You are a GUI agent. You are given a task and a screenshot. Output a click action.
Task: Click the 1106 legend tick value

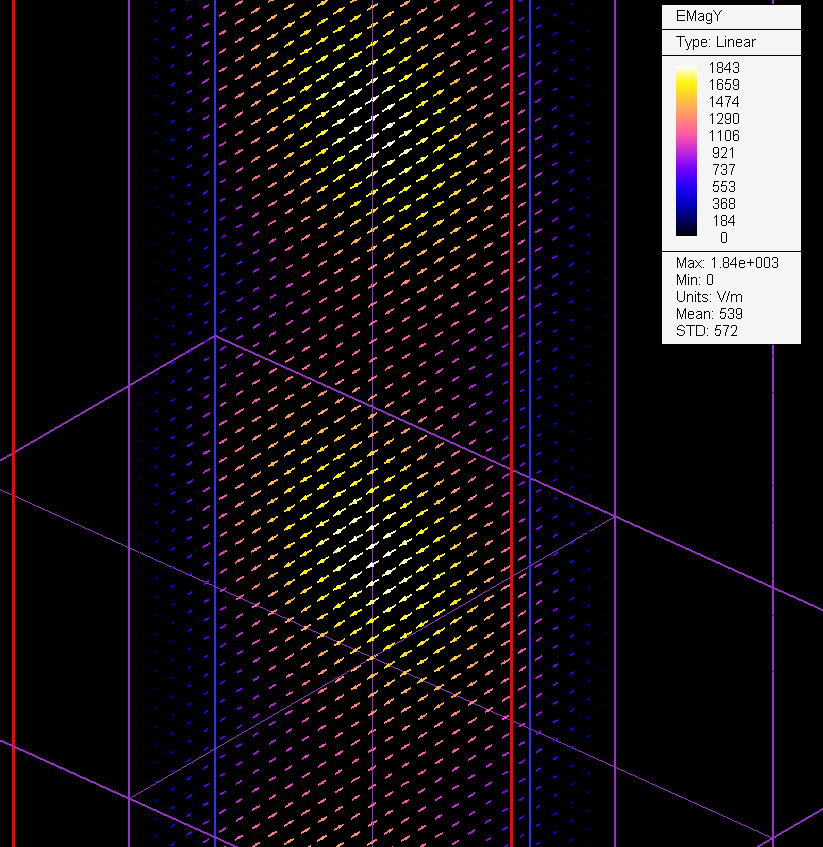click(x=723, y=136)
